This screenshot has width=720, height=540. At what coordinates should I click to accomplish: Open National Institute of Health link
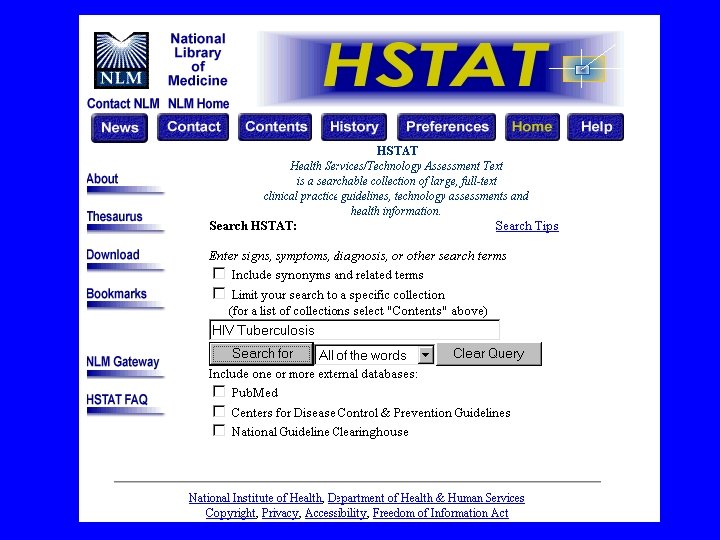[256, 498]
